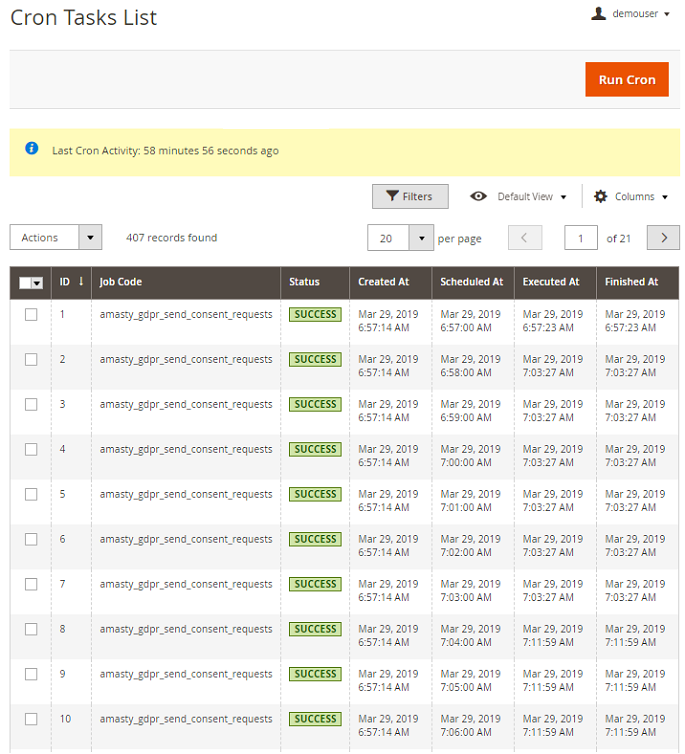This screenshot has width=685, height=754.
Task: Click the SUCCESS status badge in row 3
Action: [315, 405]
